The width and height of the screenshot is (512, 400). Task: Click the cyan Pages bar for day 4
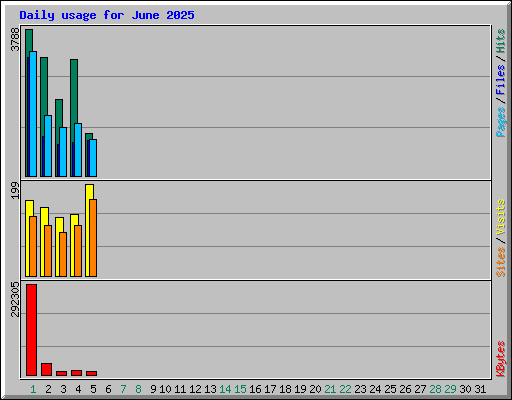coord(78,150)
